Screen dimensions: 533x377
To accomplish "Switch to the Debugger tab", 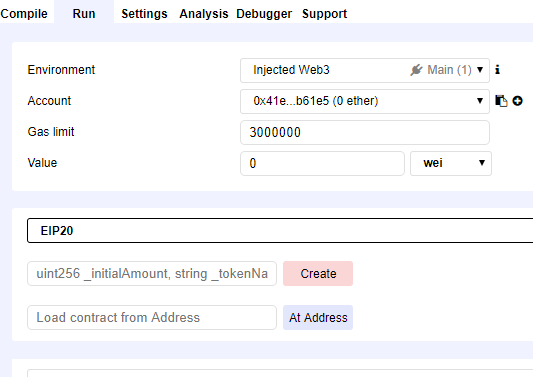I will (264, 14).
